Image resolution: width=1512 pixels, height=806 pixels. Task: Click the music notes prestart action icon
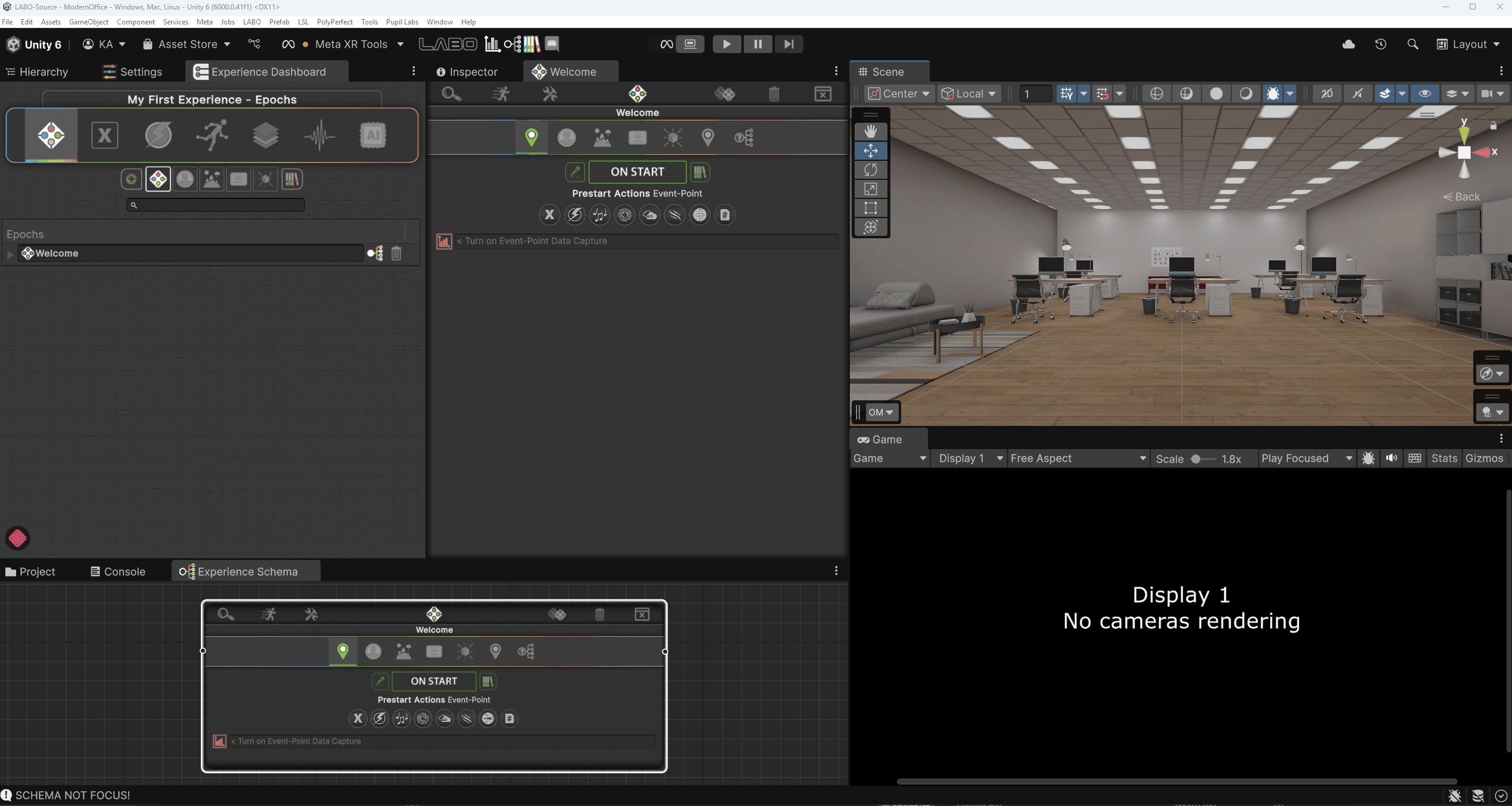(600, 215)
